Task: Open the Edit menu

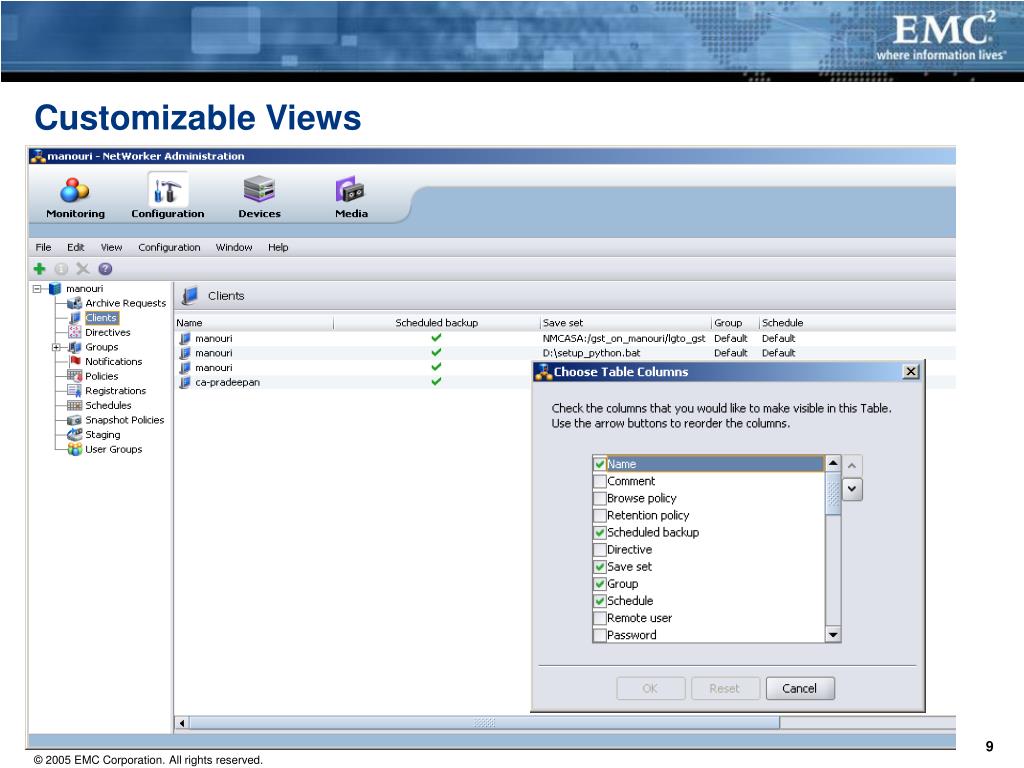Action: 75,248
